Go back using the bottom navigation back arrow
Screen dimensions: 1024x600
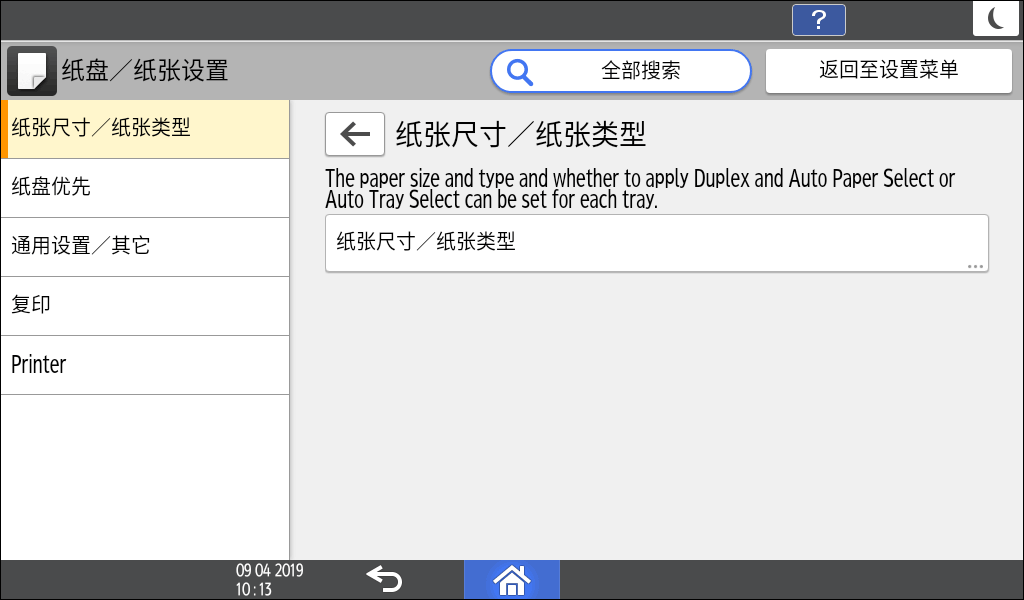point(384,578)
